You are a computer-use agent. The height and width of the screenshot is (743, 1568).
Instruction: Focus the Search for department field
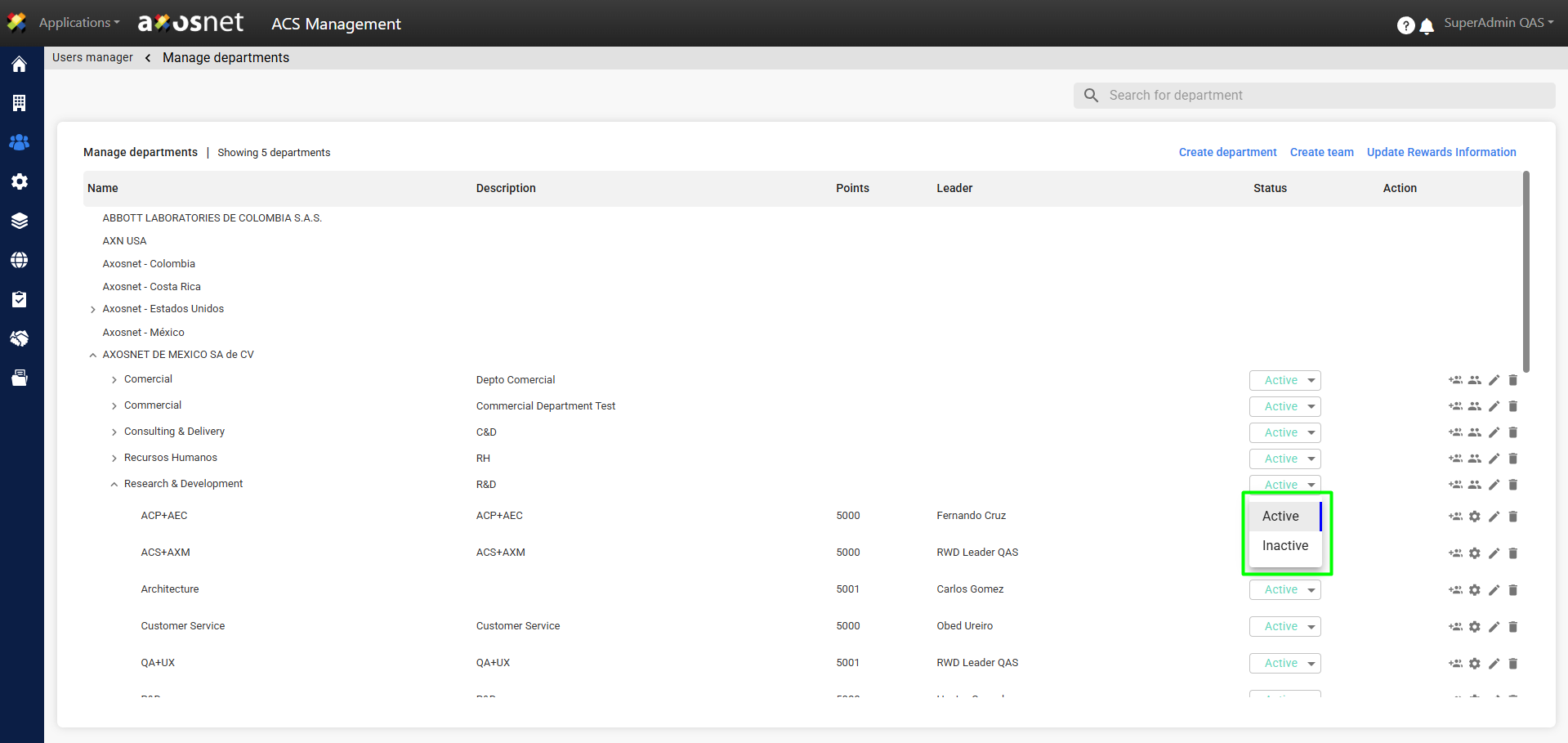1314,96
